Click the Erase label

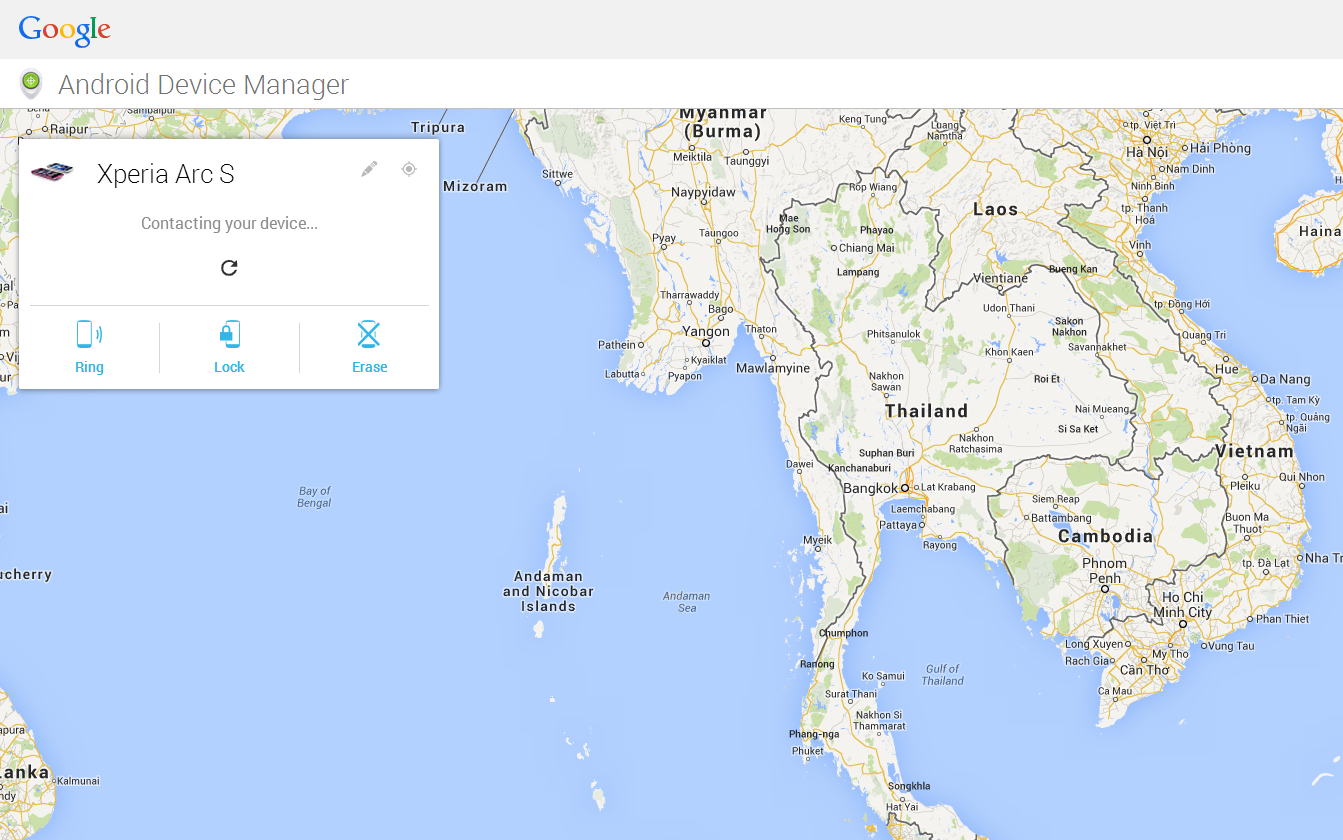click(369, 367)
